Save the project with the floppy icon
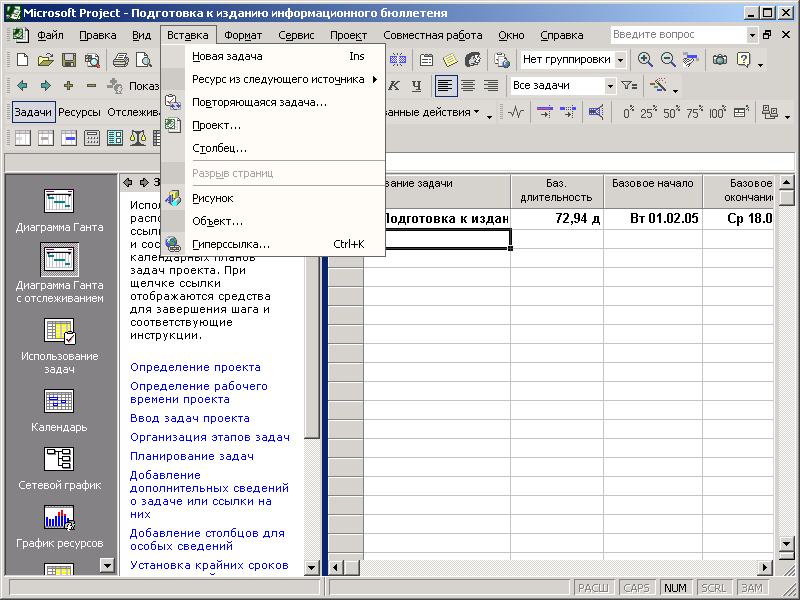800x600 pixels. click(x=69, y=60)
